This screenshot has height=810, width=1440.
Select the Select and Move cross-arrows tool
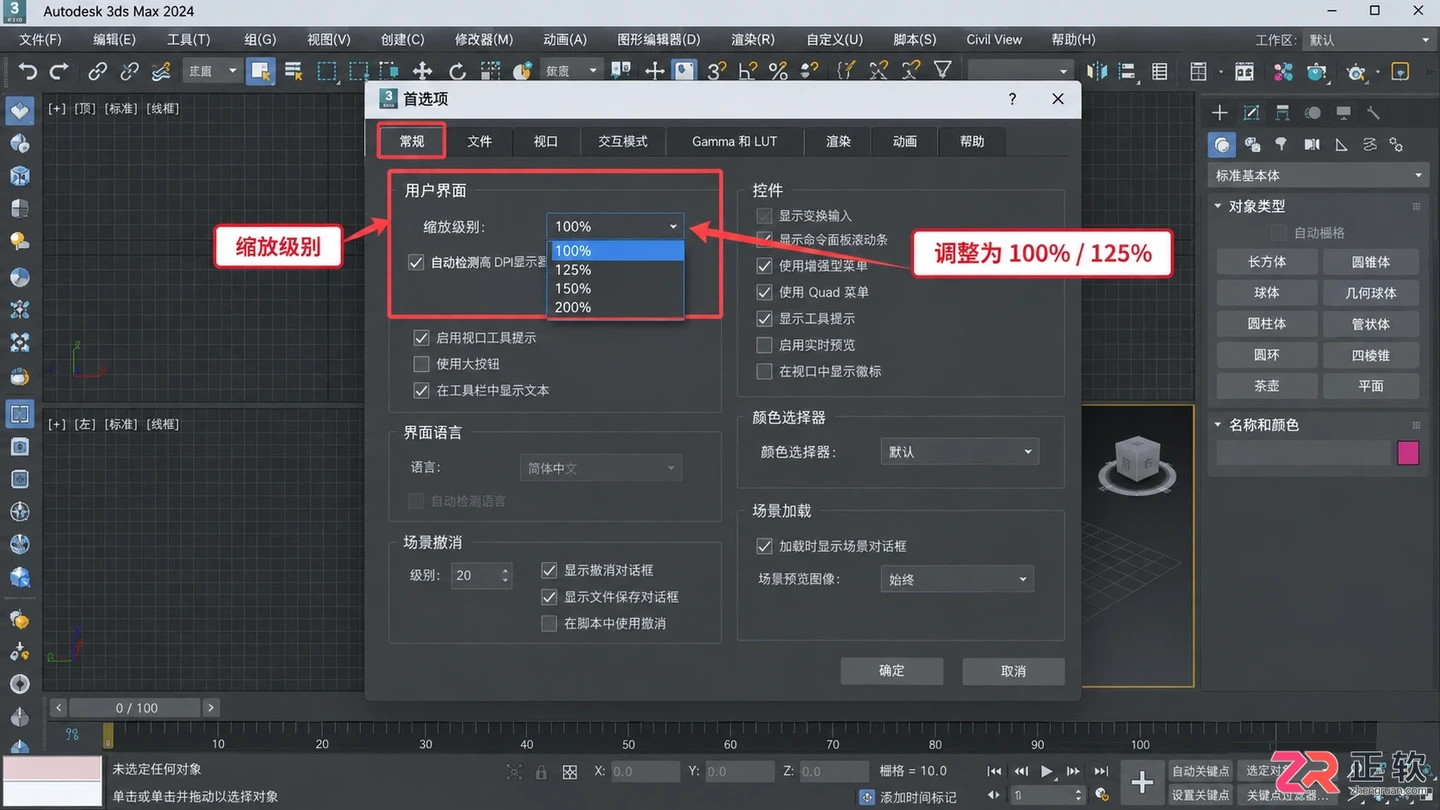pos(422,71)
